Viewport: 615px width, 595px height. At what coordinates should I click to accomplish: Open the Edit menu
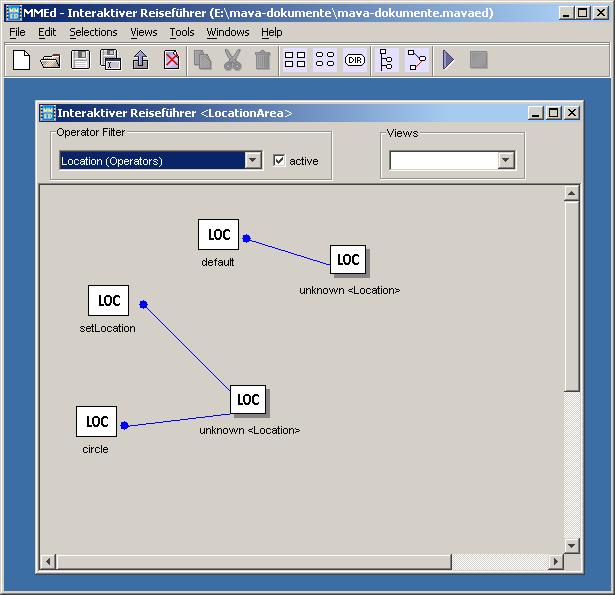click(x=47, y=32)
